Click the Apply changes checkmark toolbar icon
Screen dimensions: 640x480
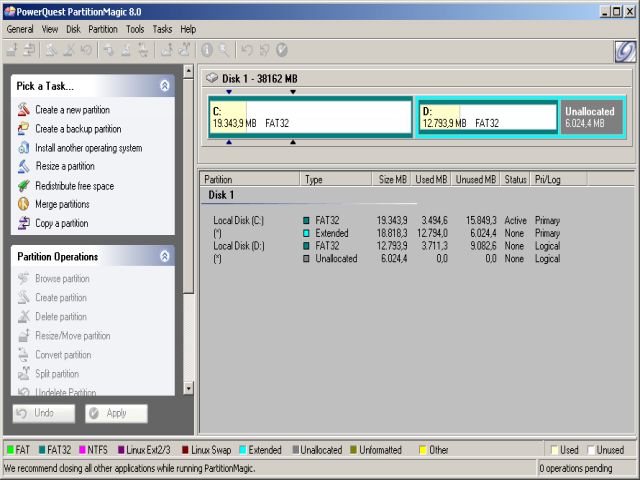282,50
